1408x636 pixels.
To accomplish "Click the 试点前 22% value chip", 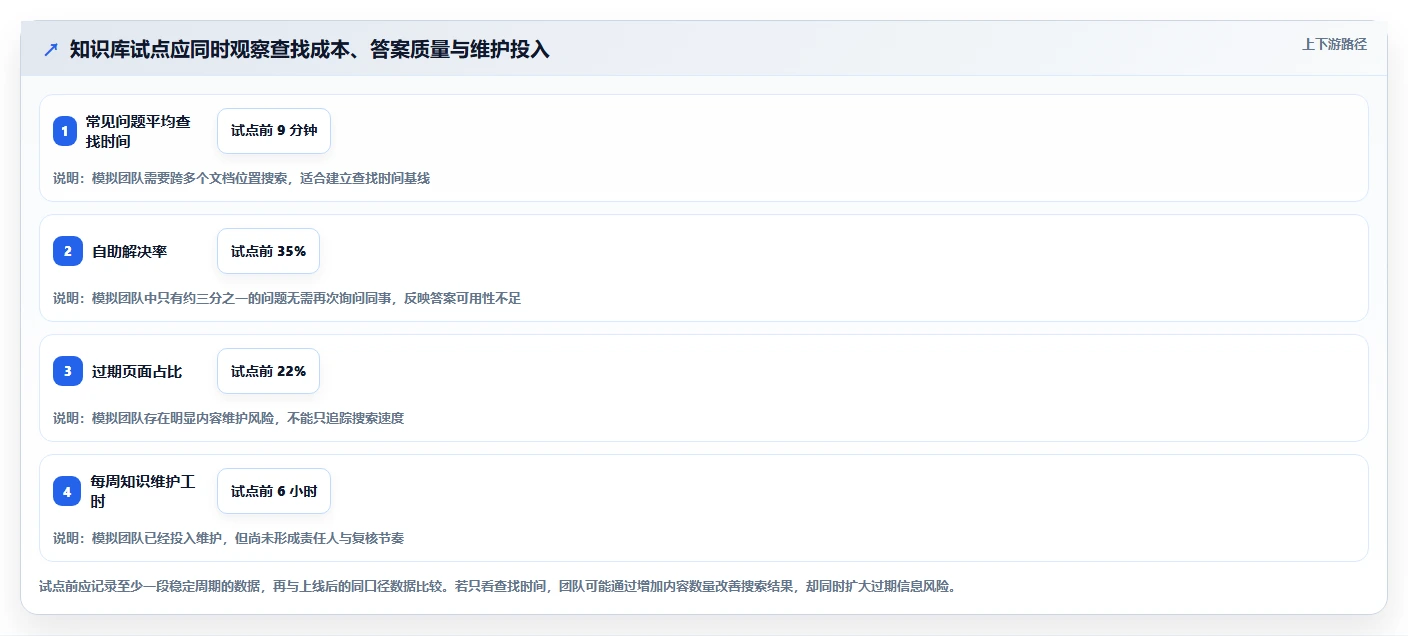I will (x=268, y=371).
